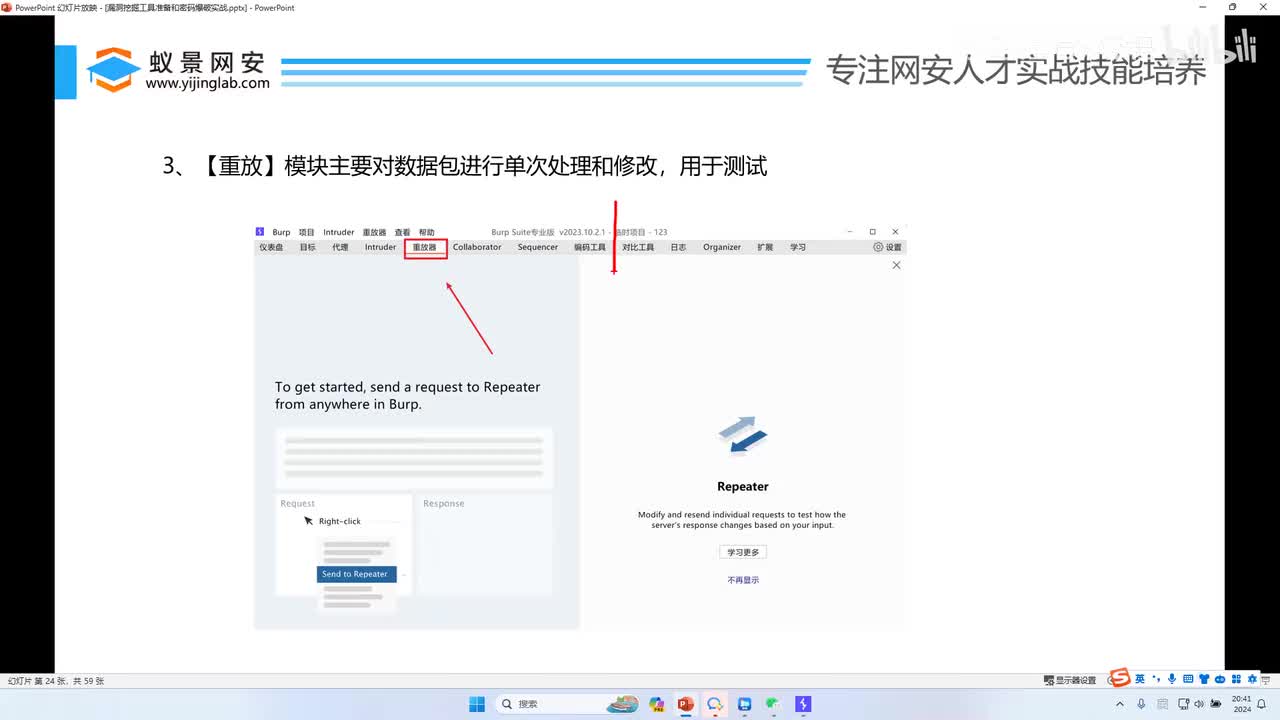
Task: Open the blue monitor app on taskbar
Action: pos(745,704)
